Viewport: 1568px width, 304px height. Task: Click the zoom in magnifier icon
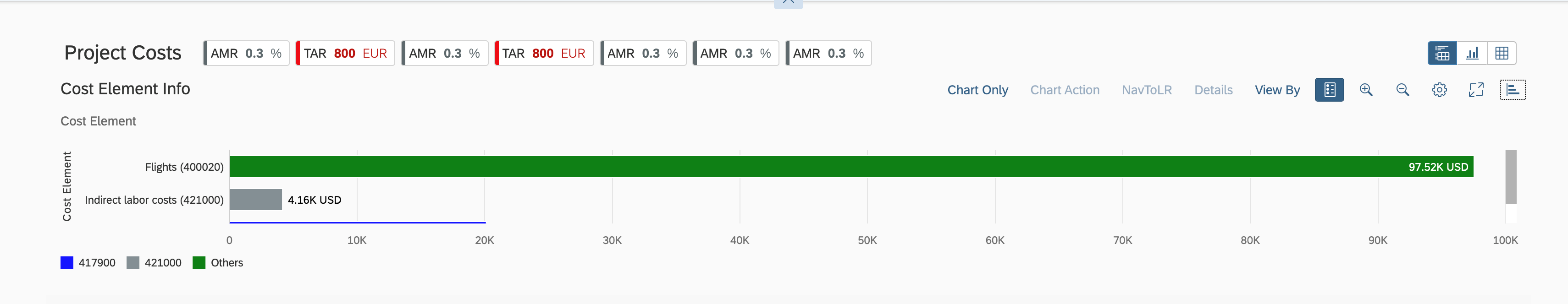click(x=1366, y=90)
